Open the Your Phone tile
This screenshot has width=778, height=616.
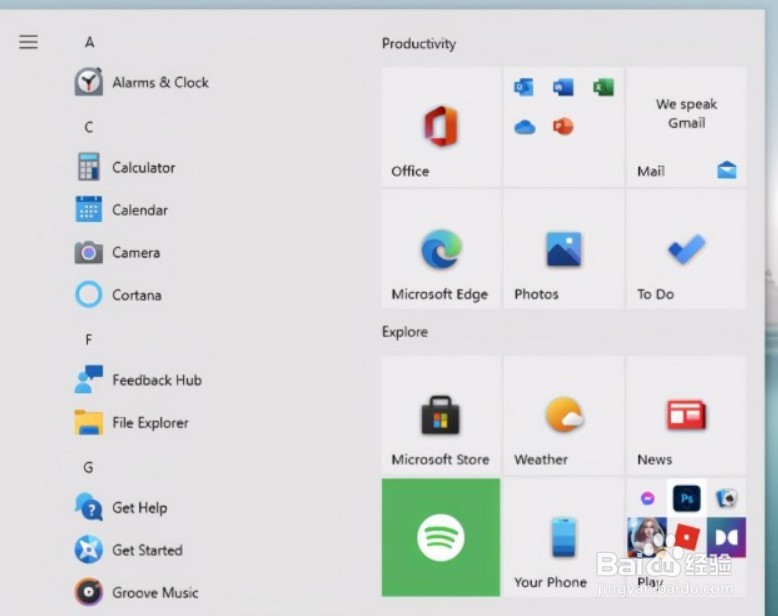(x=563, y=537)
